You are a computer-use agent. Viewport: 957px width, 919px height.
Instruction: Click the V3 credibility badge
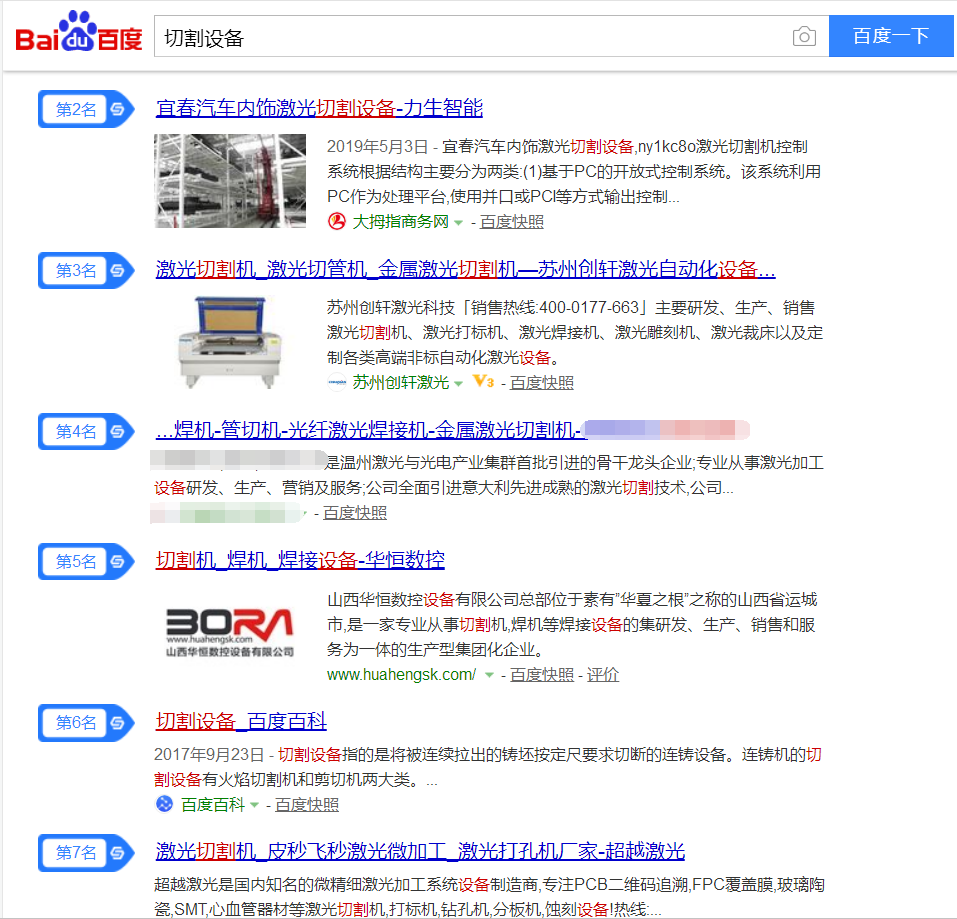483,382
